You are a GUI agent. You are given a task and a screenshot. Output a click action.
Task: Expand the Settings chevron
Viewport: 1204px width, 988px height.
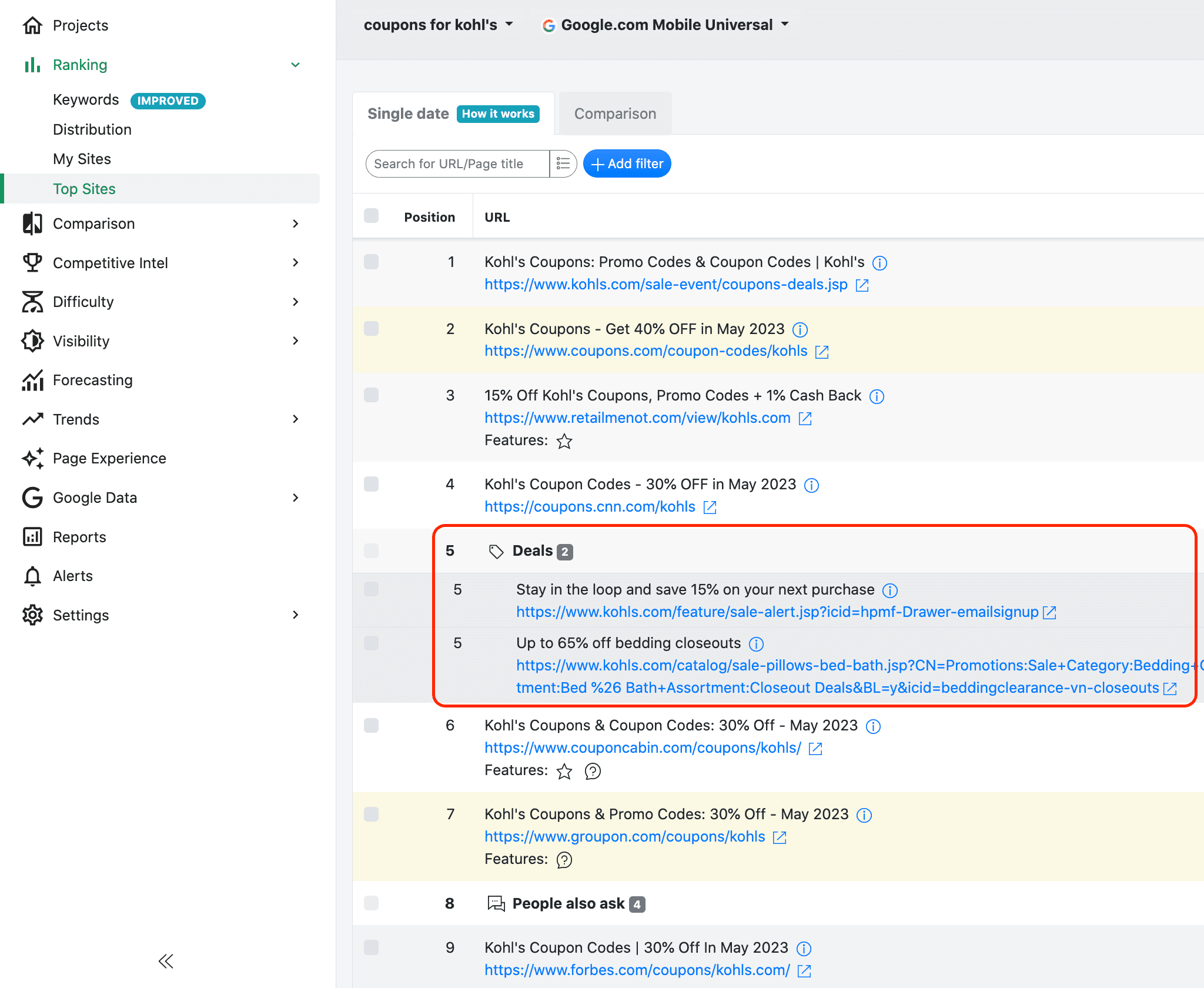point(296,615)
